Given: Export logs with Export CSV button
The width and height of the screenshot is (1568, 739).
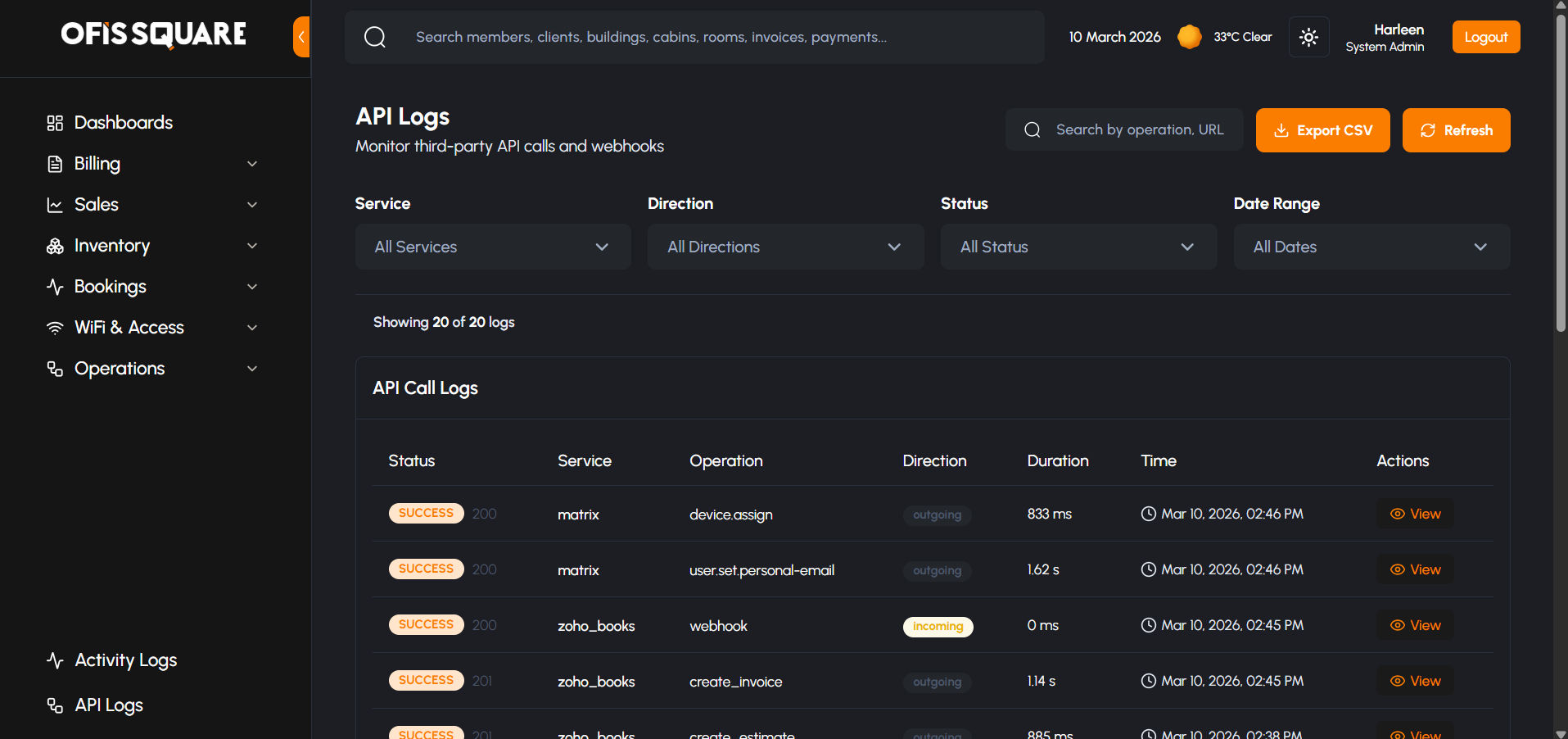Looking at the screenshot, I should (1322, 130).
